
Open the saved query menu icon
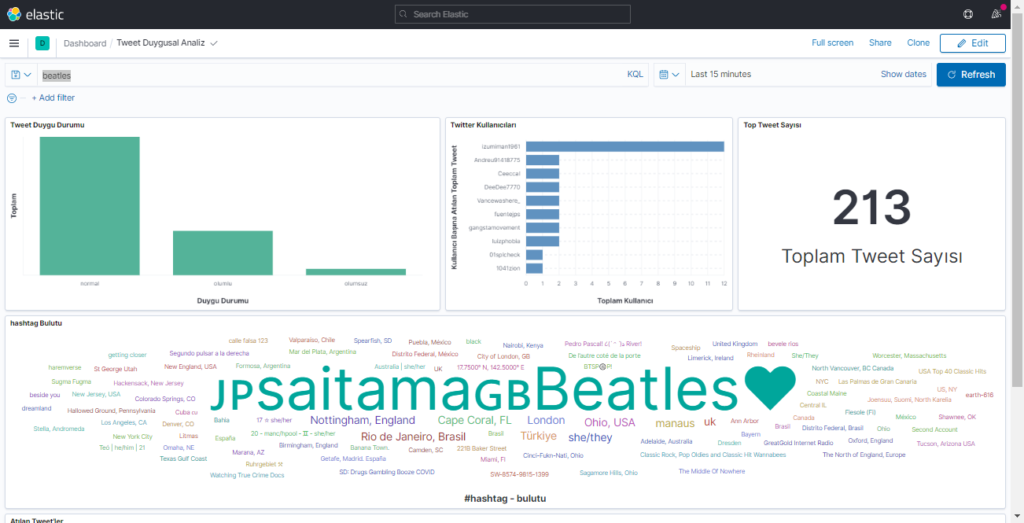[21, 74]
